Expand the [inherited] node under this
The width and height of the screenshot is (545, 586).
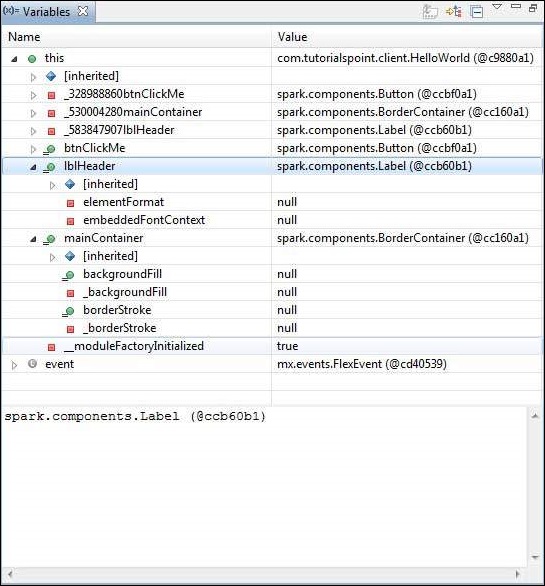click(x=33, y=77)
